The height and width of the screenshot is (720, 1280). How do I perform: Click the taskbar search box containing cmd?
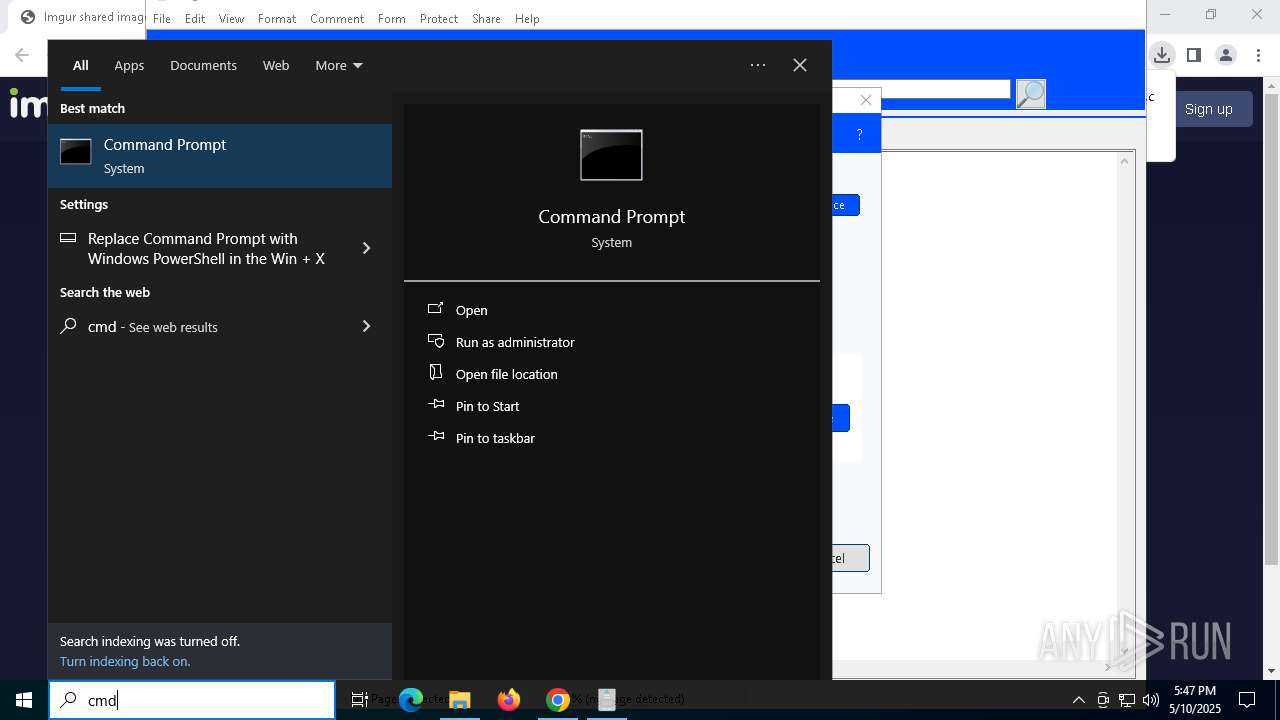(192, 700)
